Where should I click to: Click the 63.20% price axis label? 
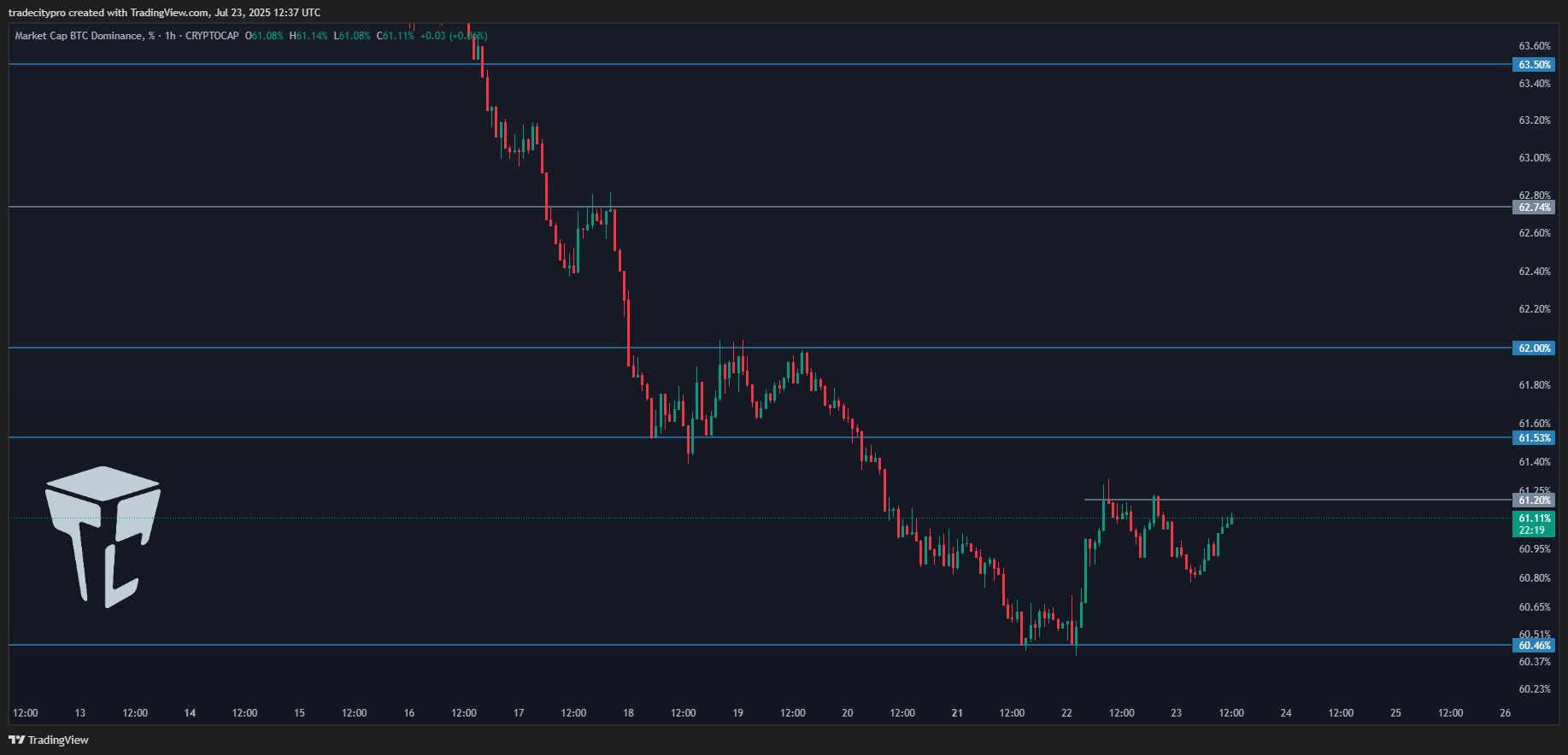pyautogui.click(x=1534, y=120)
